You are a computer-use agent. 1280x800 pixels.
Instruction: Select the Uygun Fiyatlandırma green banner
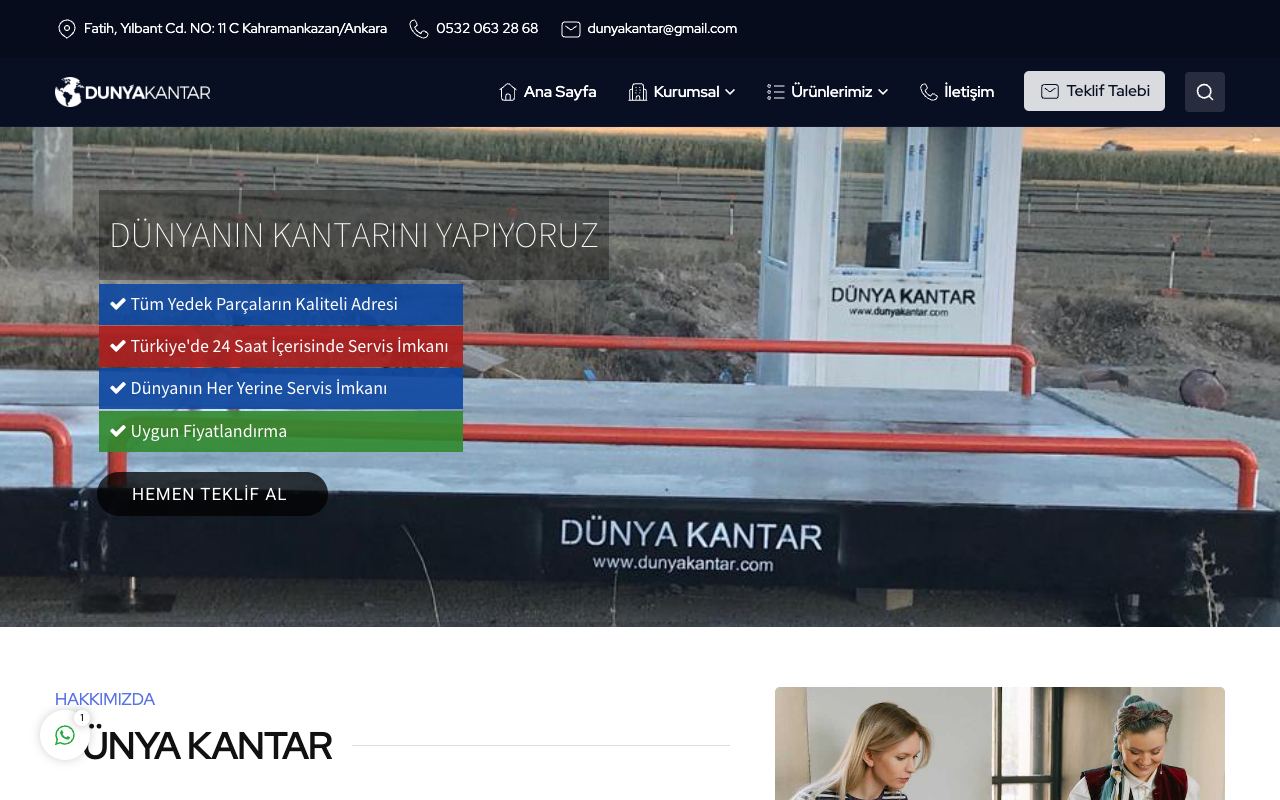click(281, 431)
